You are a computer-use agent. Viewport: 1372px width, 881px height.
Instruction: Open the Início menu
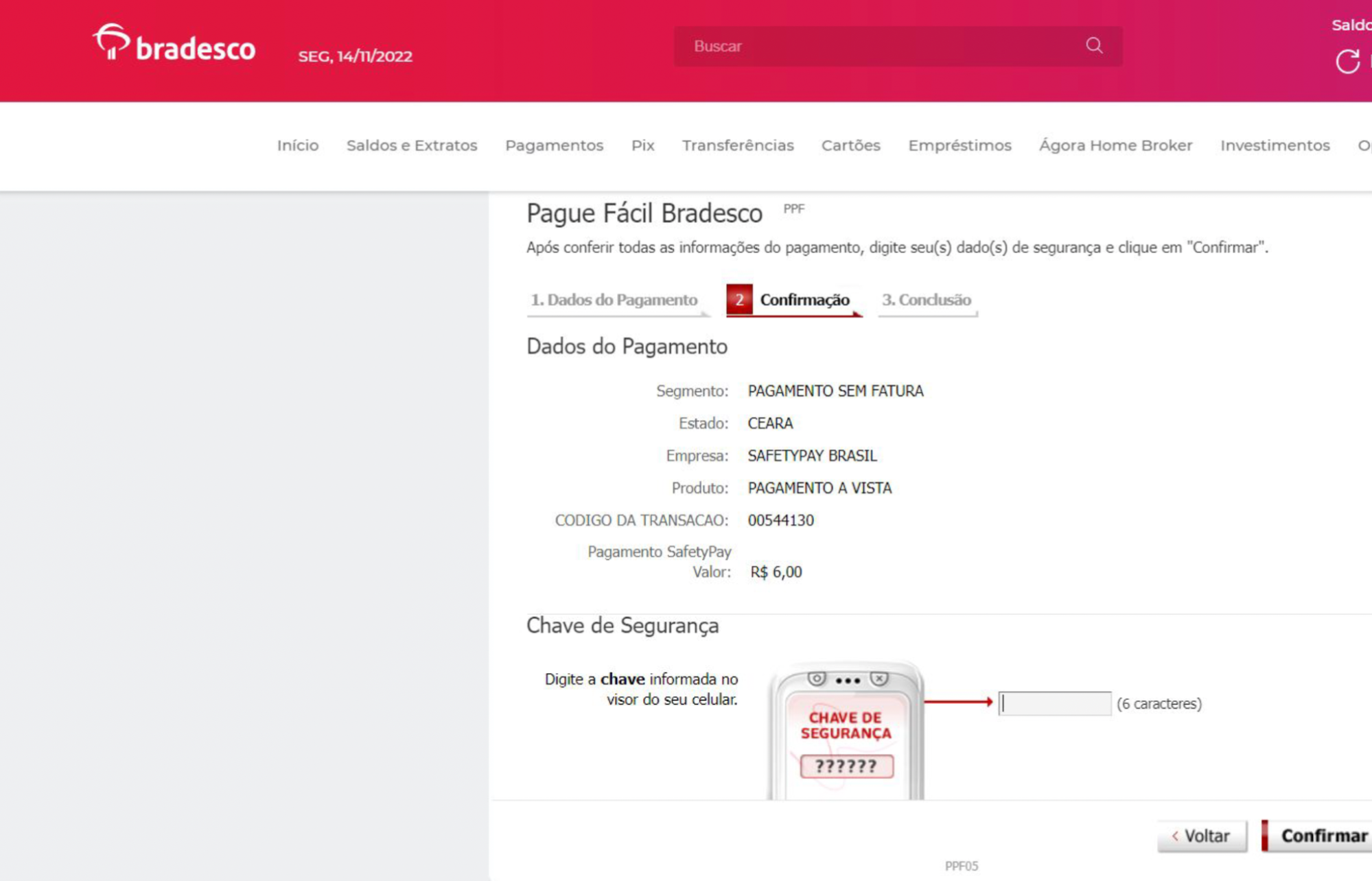click(x=298, y=145)
